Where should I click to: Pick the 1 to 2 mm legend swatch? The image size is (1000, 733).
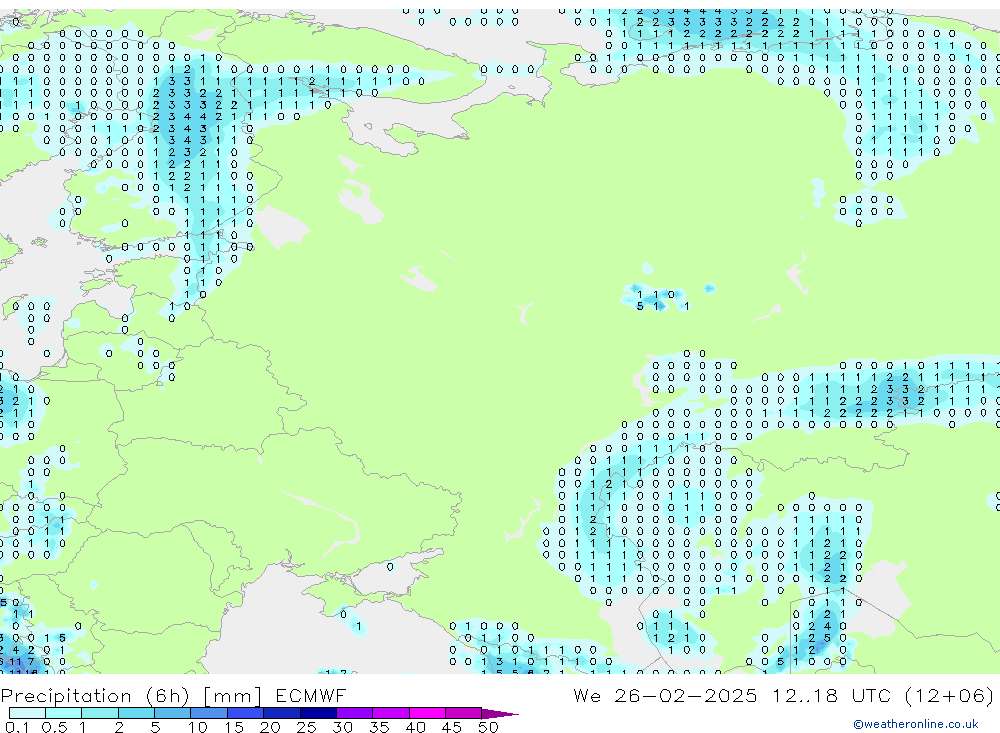[100, 713]
